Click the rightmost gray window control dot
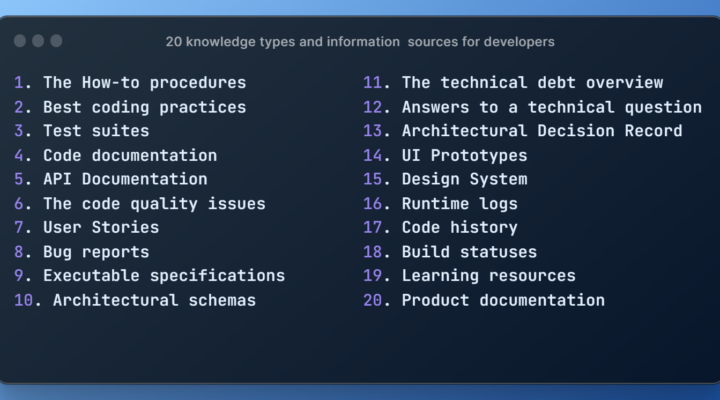This screenshot has height=400, width=720. tap(56, 41)
